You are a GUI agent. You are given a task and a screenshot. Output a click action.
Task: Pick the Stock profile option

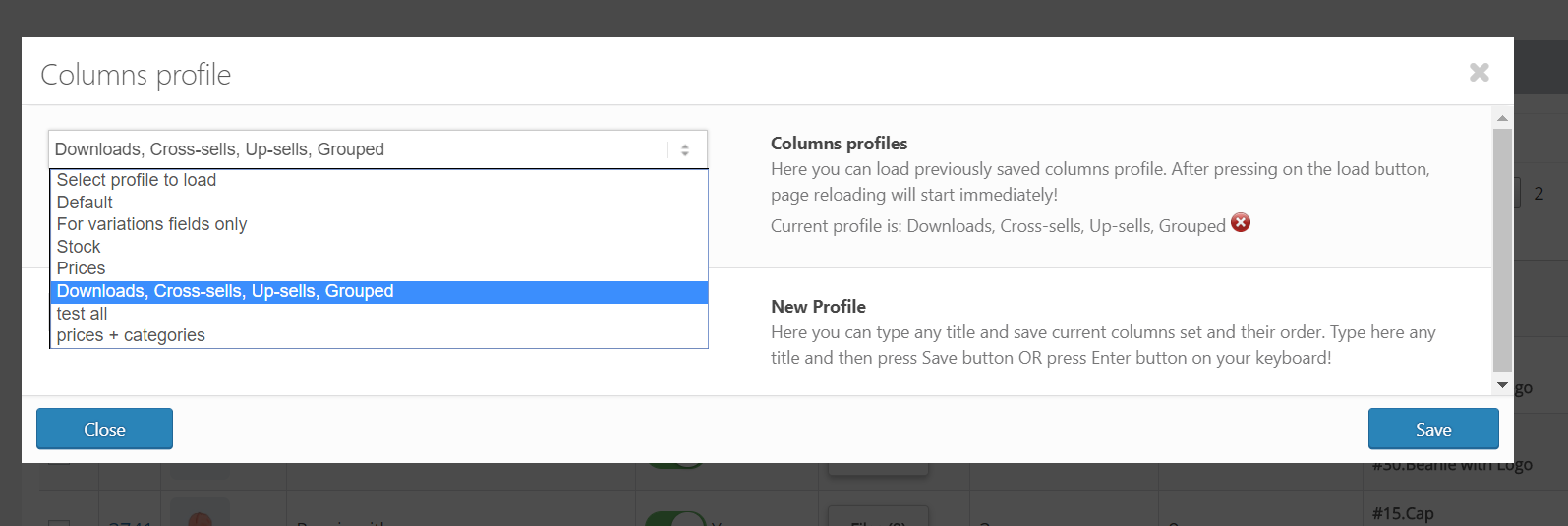coord(80,247)
